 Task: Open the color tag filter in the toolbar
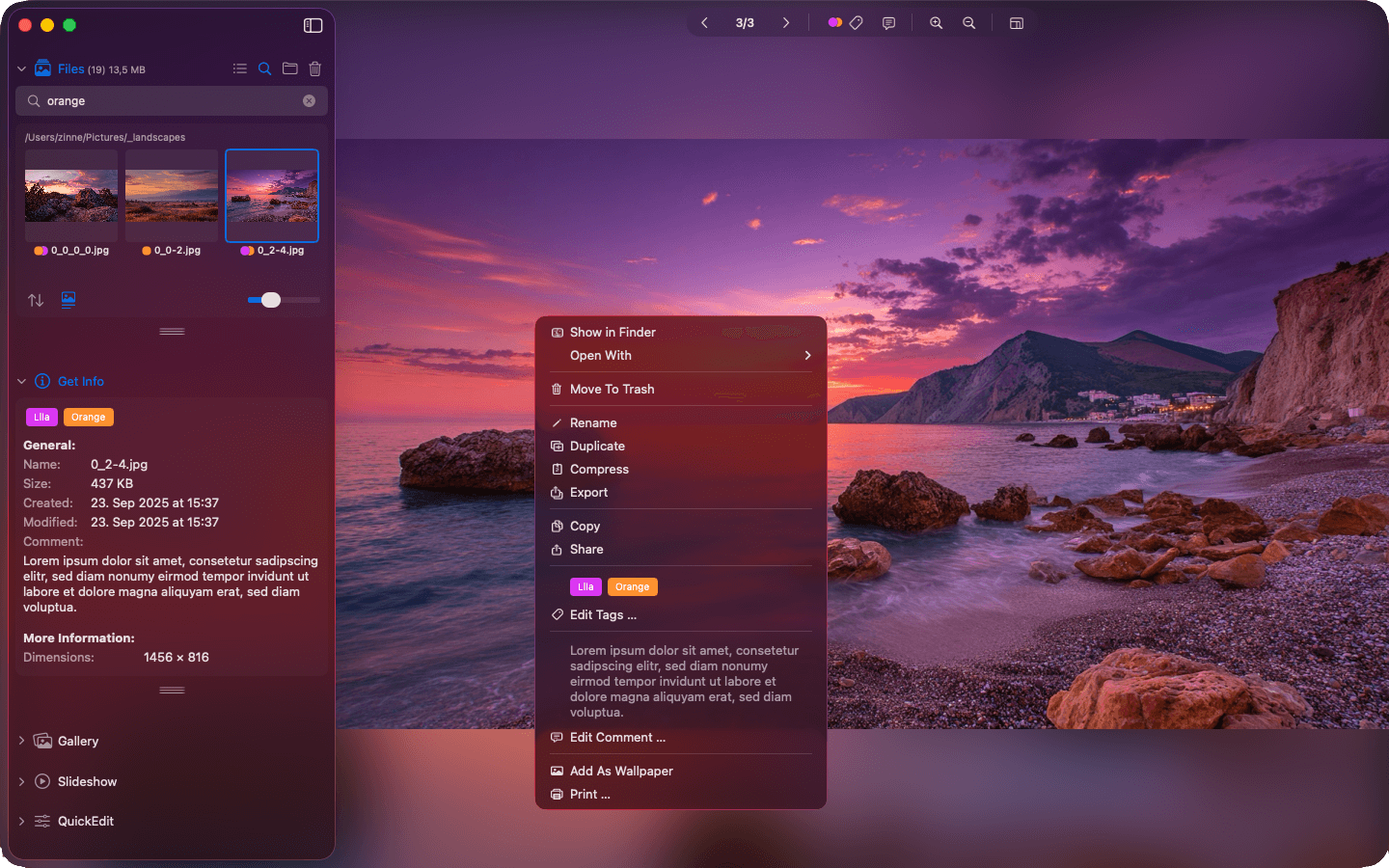[x=833, y=21]
